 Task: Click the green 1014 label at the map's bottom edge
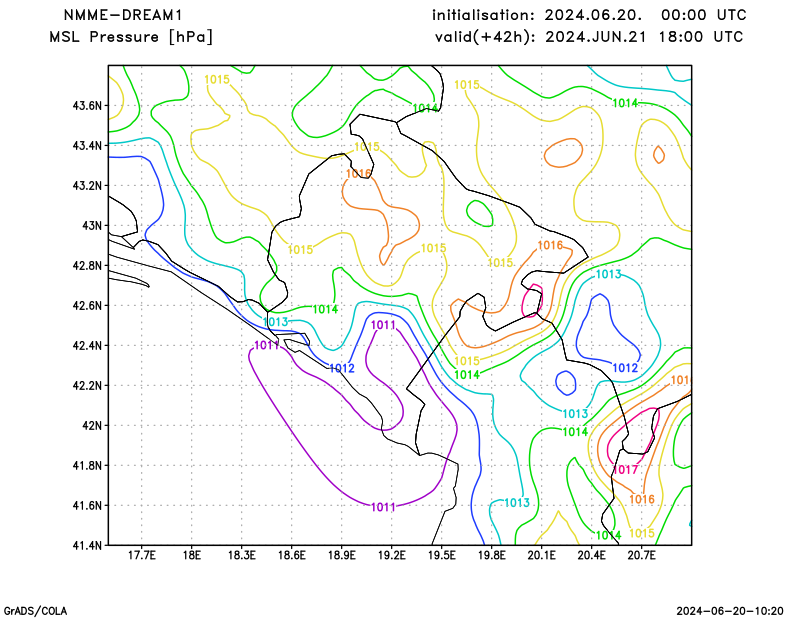point(609,535)
